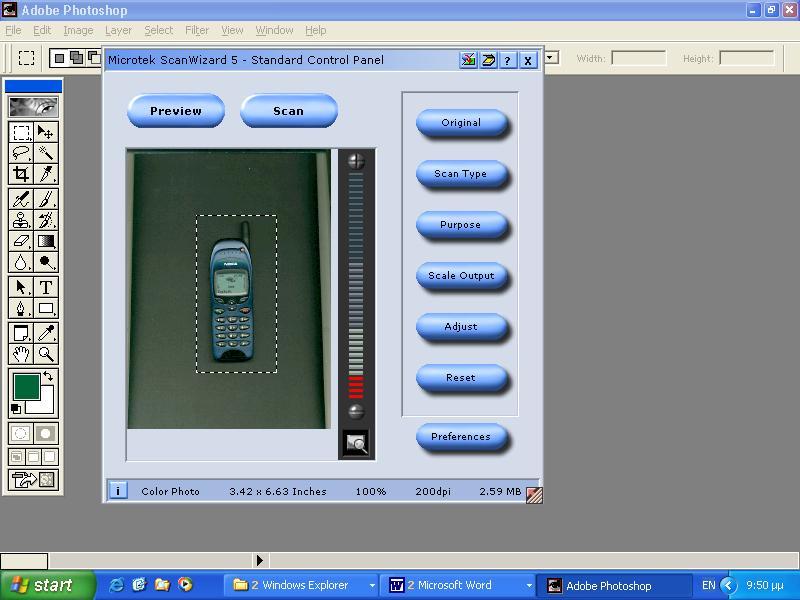Click the Scan button
Screen dimensions: 800x600
[x=289, y=111]
